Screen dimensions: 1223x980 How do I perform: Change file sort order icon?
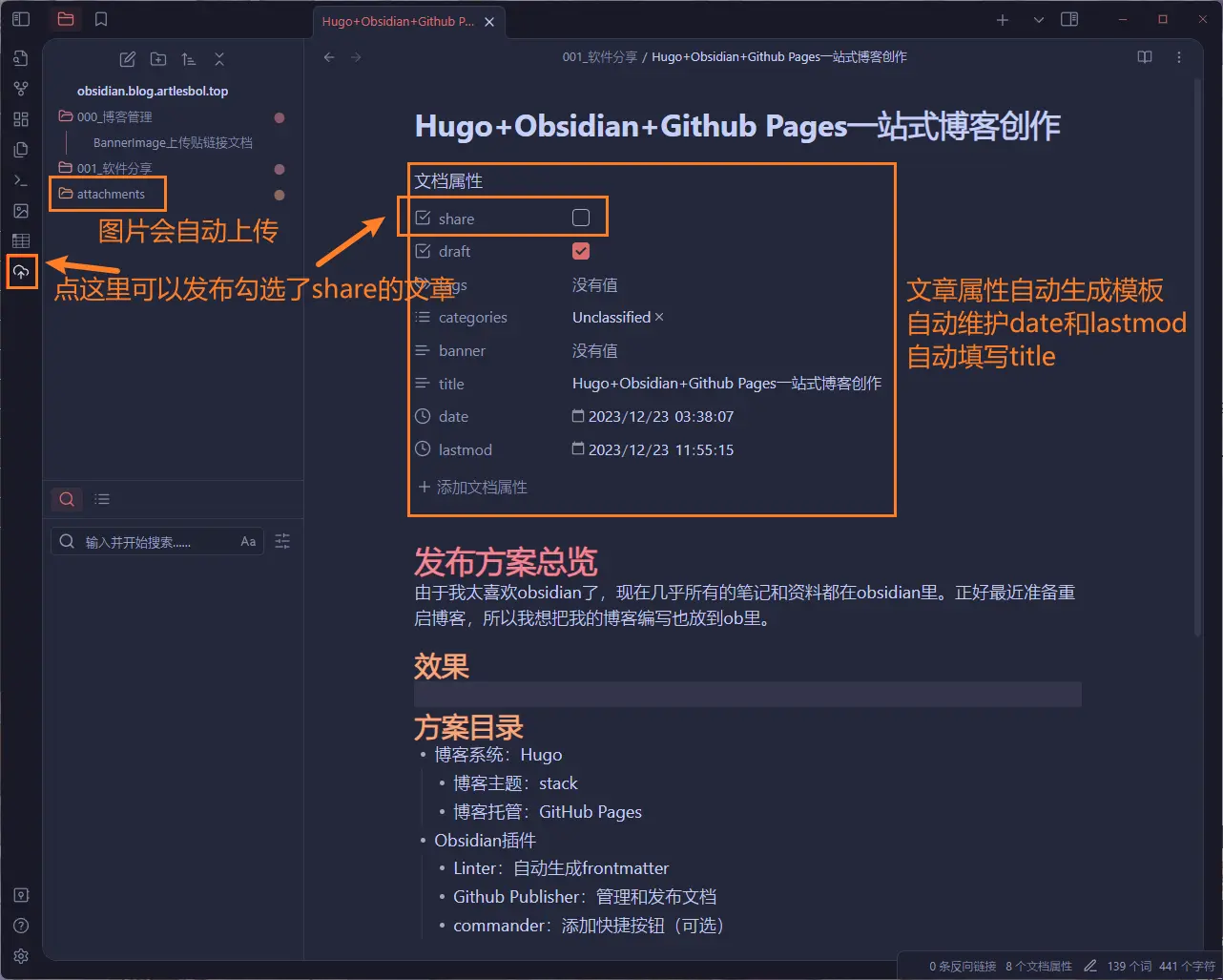click(x=189, y=59)
